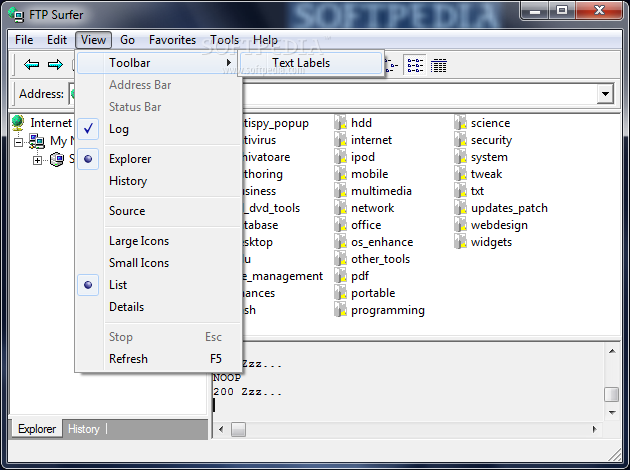Image resolution: width=630 pixels, height=470 pixels.
Task: Choose Large Icons view option
Action: click(159, 241)
